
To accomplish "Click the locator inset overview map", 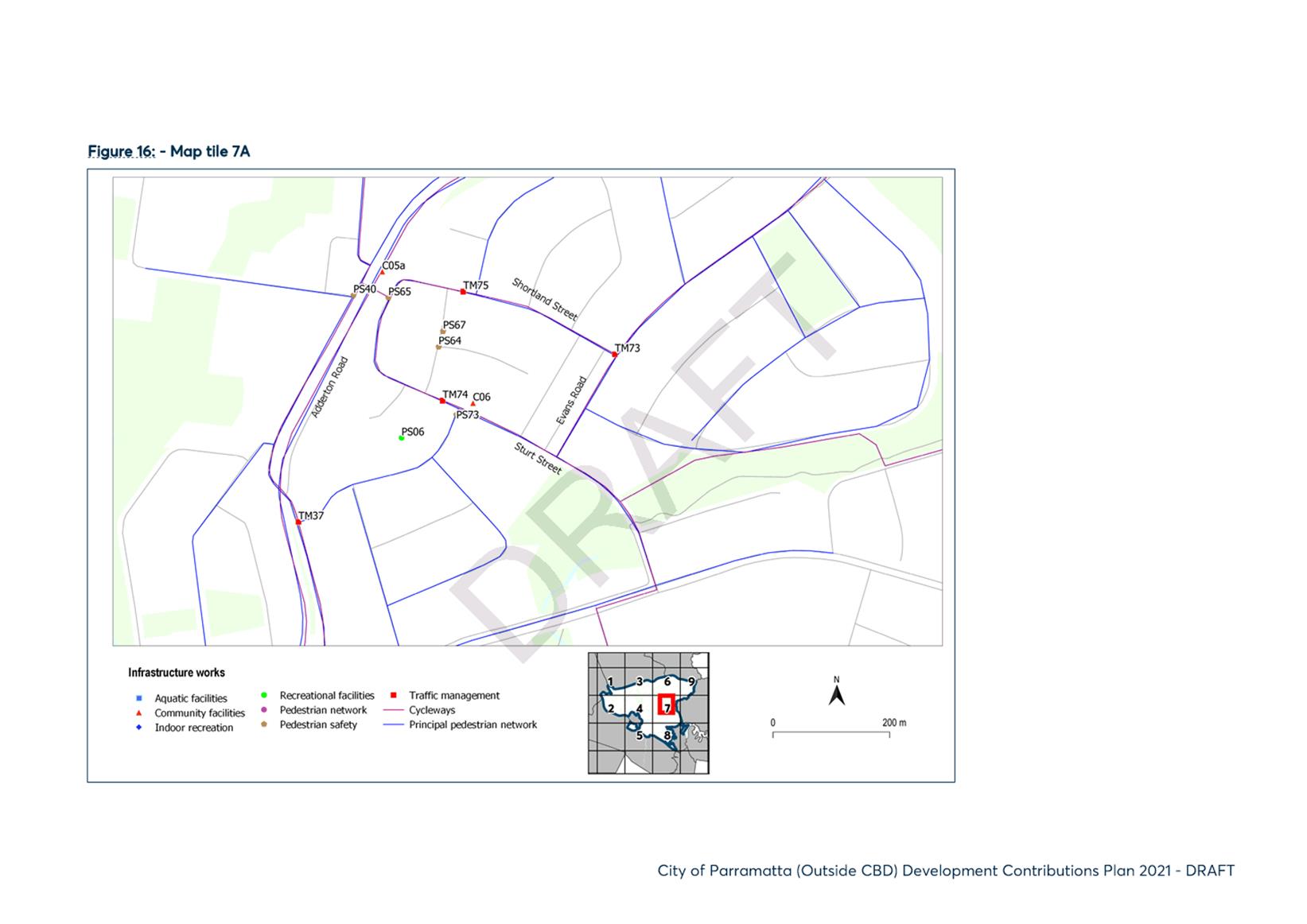I will (648, 713).
